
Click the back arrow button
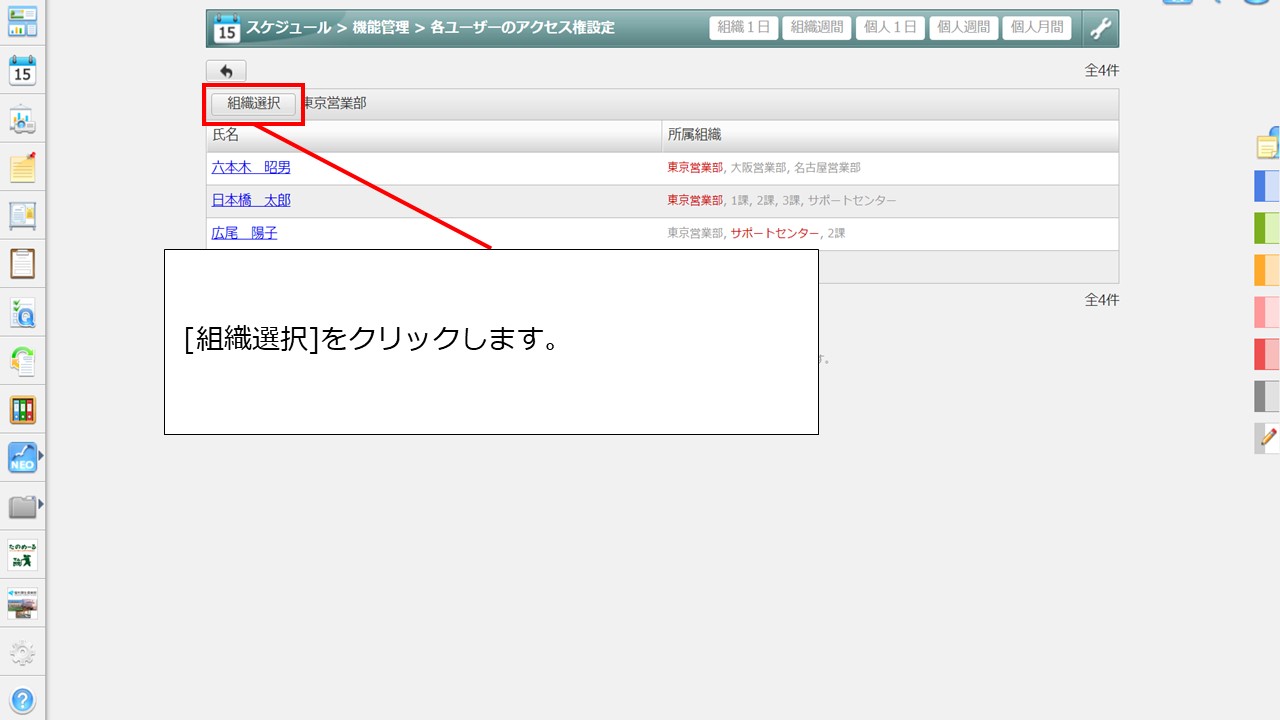pos(226,71)
